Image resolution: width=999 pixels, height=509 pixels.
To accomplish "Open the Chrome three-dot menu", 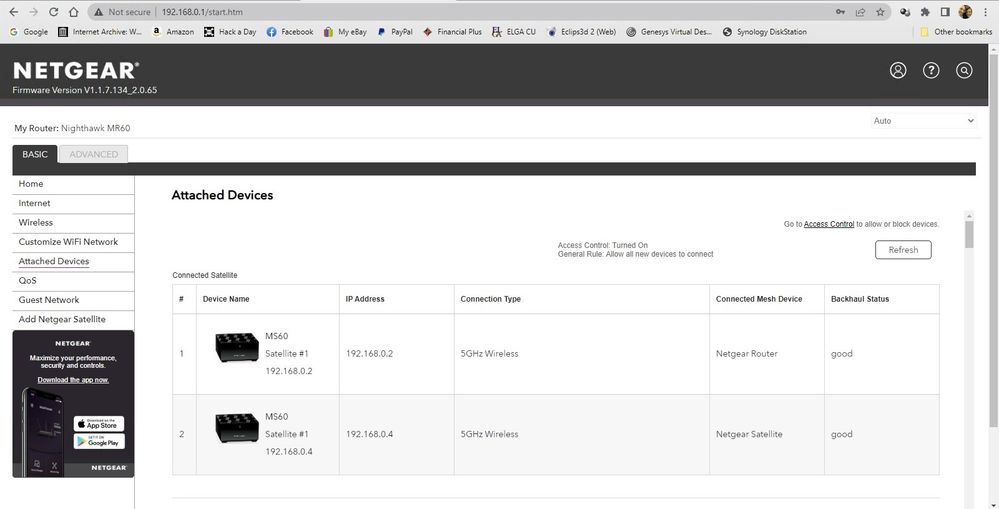I will click(x=986, y=12).
